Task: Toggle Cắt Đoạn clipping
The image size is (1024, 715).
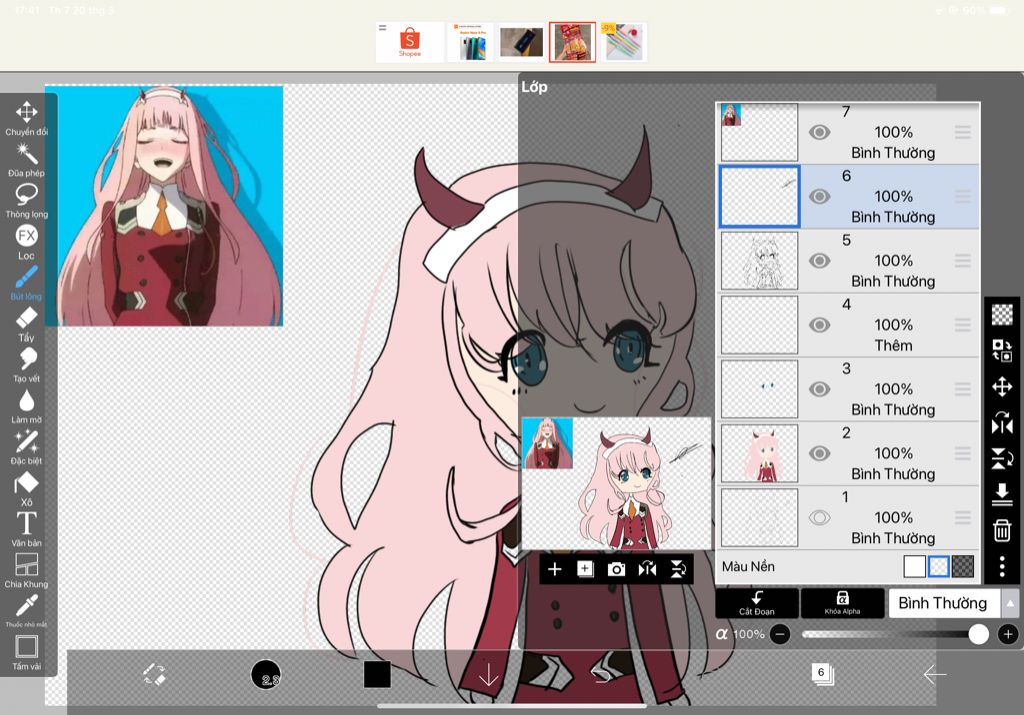Action: click(x=757, y=603)
